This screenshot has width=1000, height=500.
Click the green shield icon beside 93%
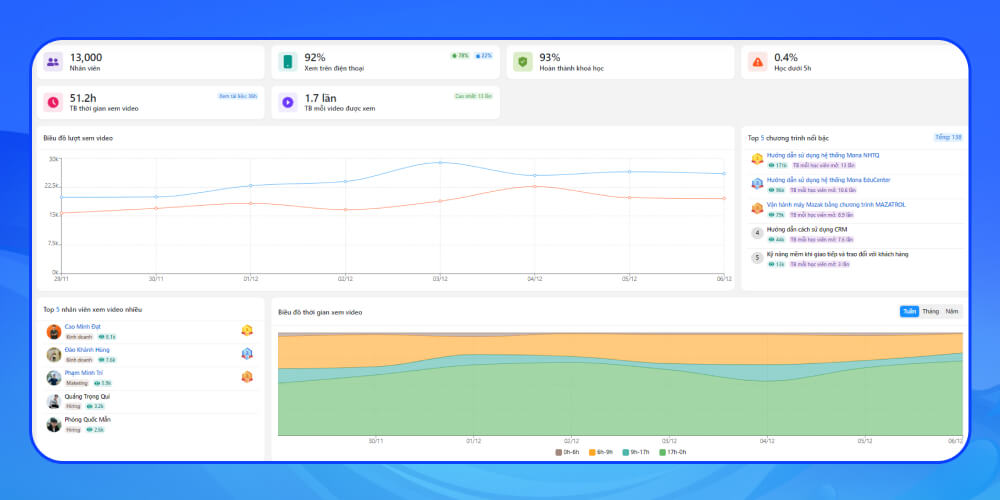pos(522,62)
